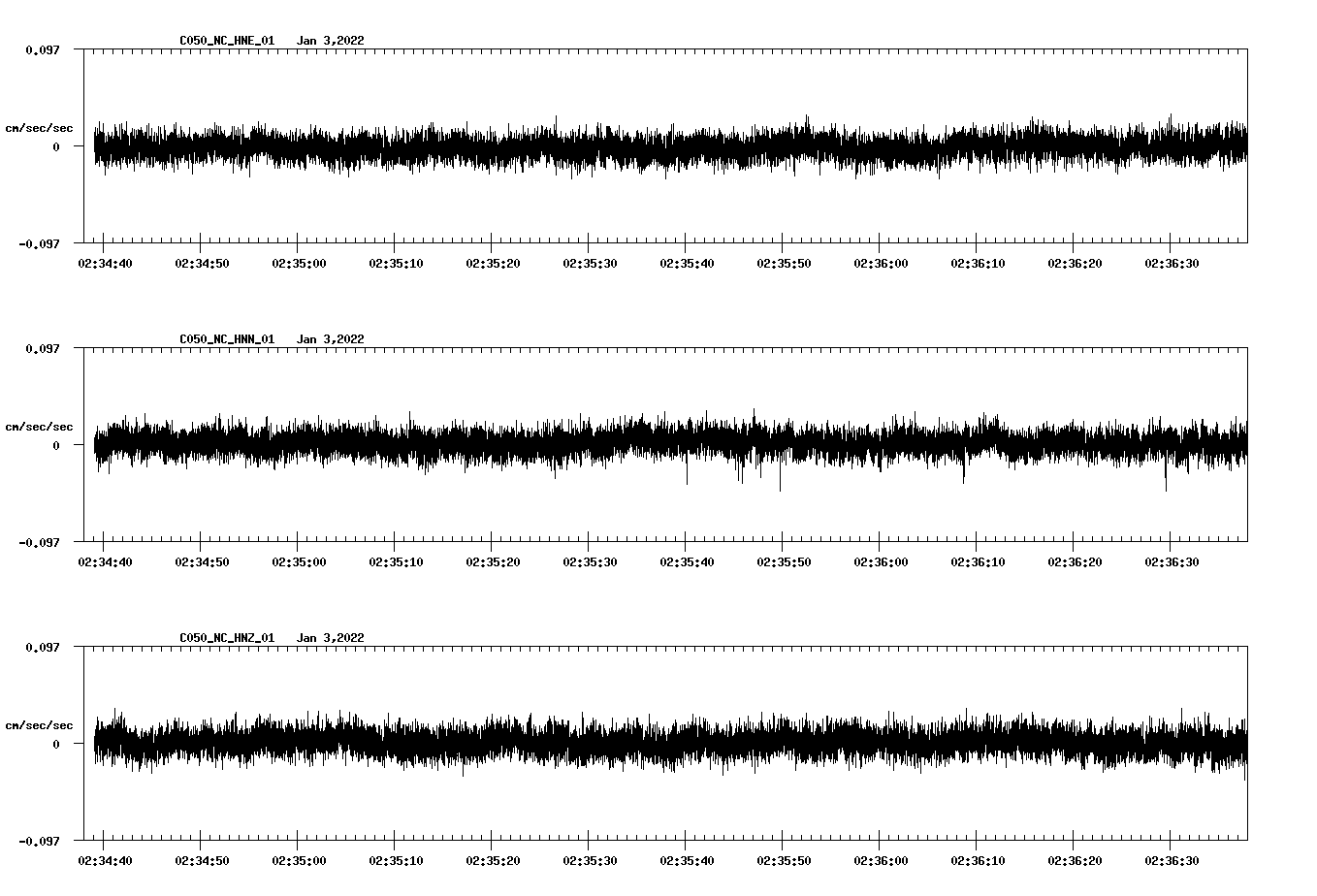Click 02:35:00 time label under HNE plot
The width and height of the screenshot is (1317, 896).
(299, 264)
